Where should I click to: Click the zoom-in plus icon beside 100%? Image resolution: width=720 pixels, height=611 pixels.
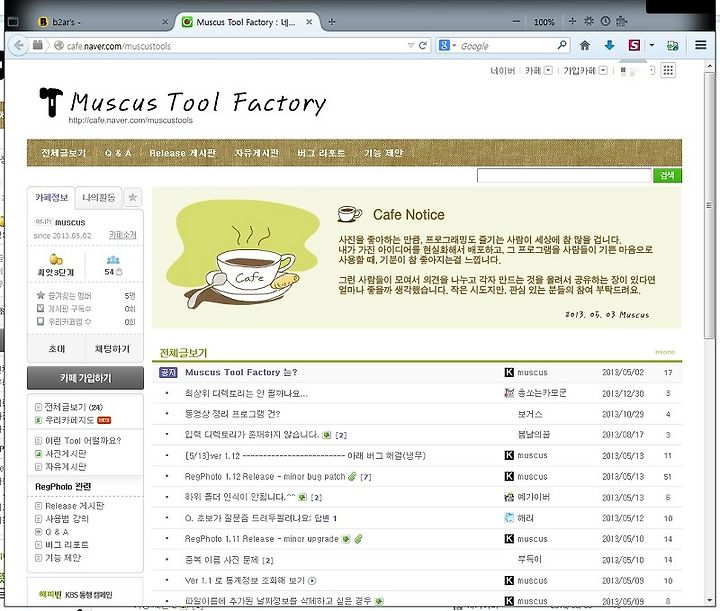pos(572,21)
